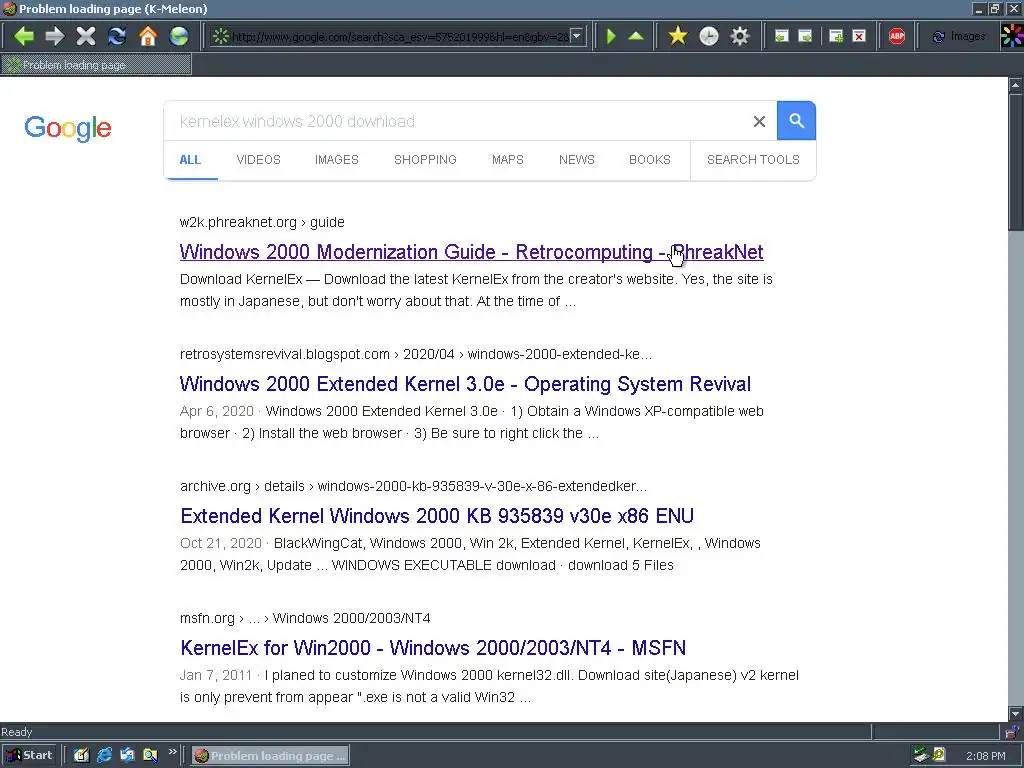The width and height of the screenshot is (1024, 768).
Task: Click the K-Meleon throbber icon
Action: pos(1012,36)
